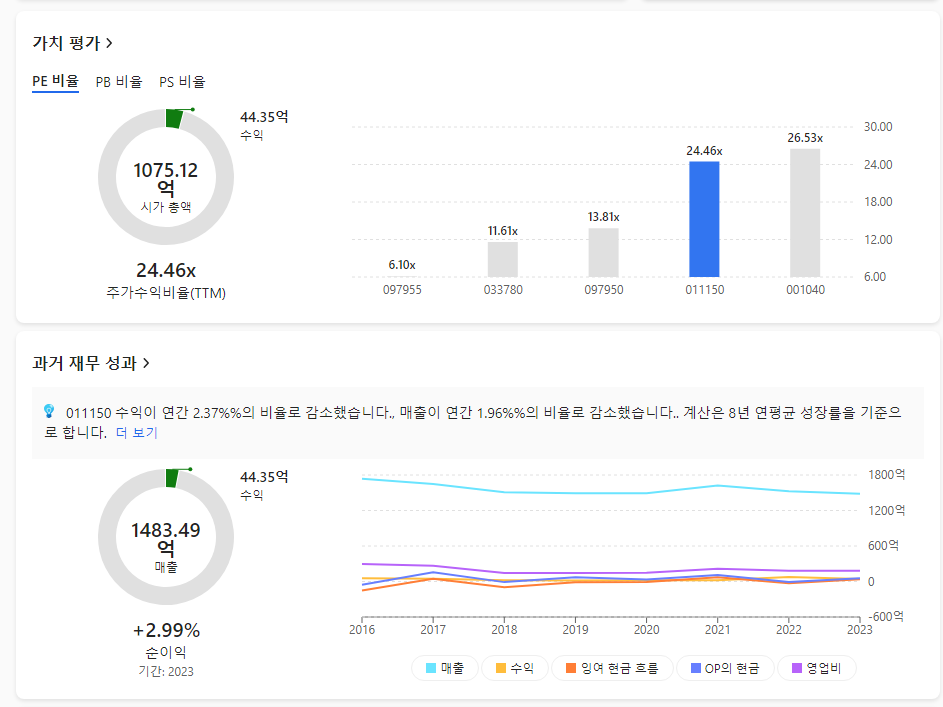Click the lightbulb insight icon

click(x=49, y=412)
